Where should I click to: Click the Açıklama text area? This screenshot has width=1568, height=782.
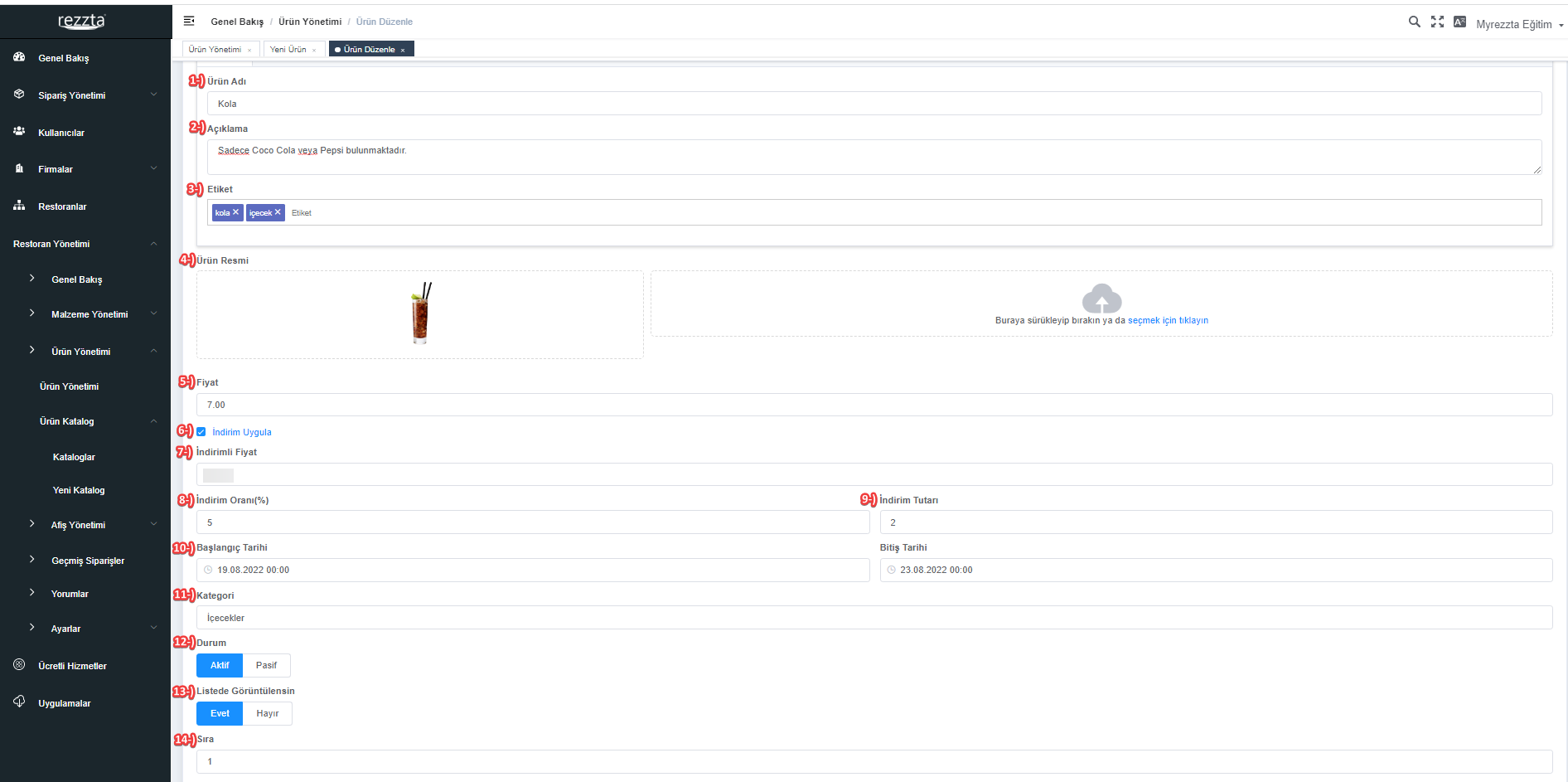click(x=874, y=157)
